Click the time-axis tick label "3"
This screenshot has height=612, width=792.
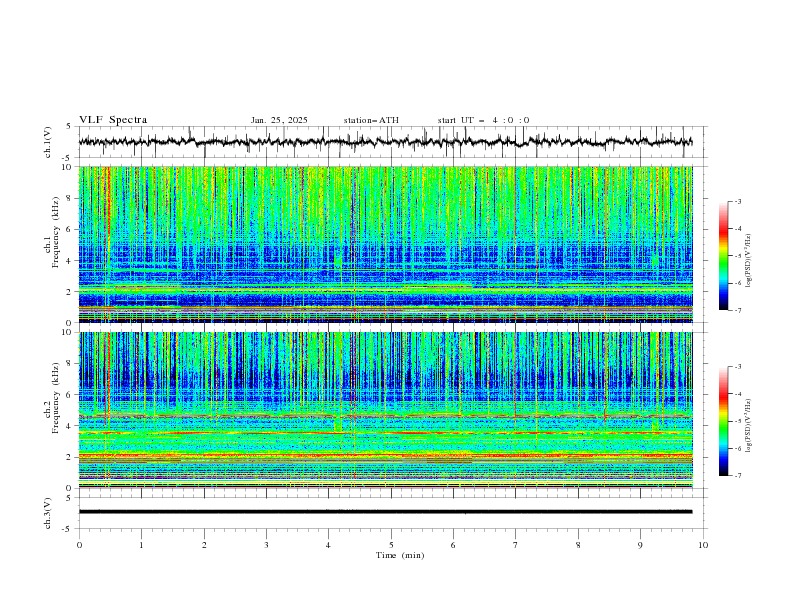point(266,545)
